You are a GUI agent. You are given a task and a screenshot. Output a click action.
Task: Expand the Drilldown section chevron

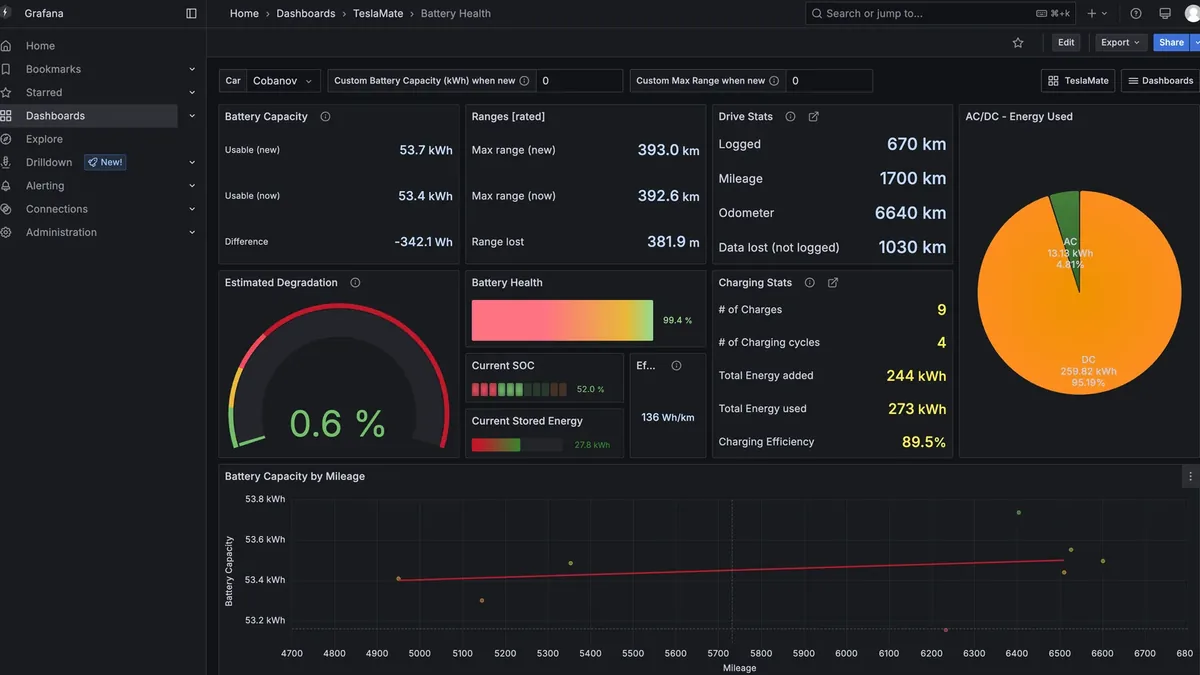click(192, 162)
